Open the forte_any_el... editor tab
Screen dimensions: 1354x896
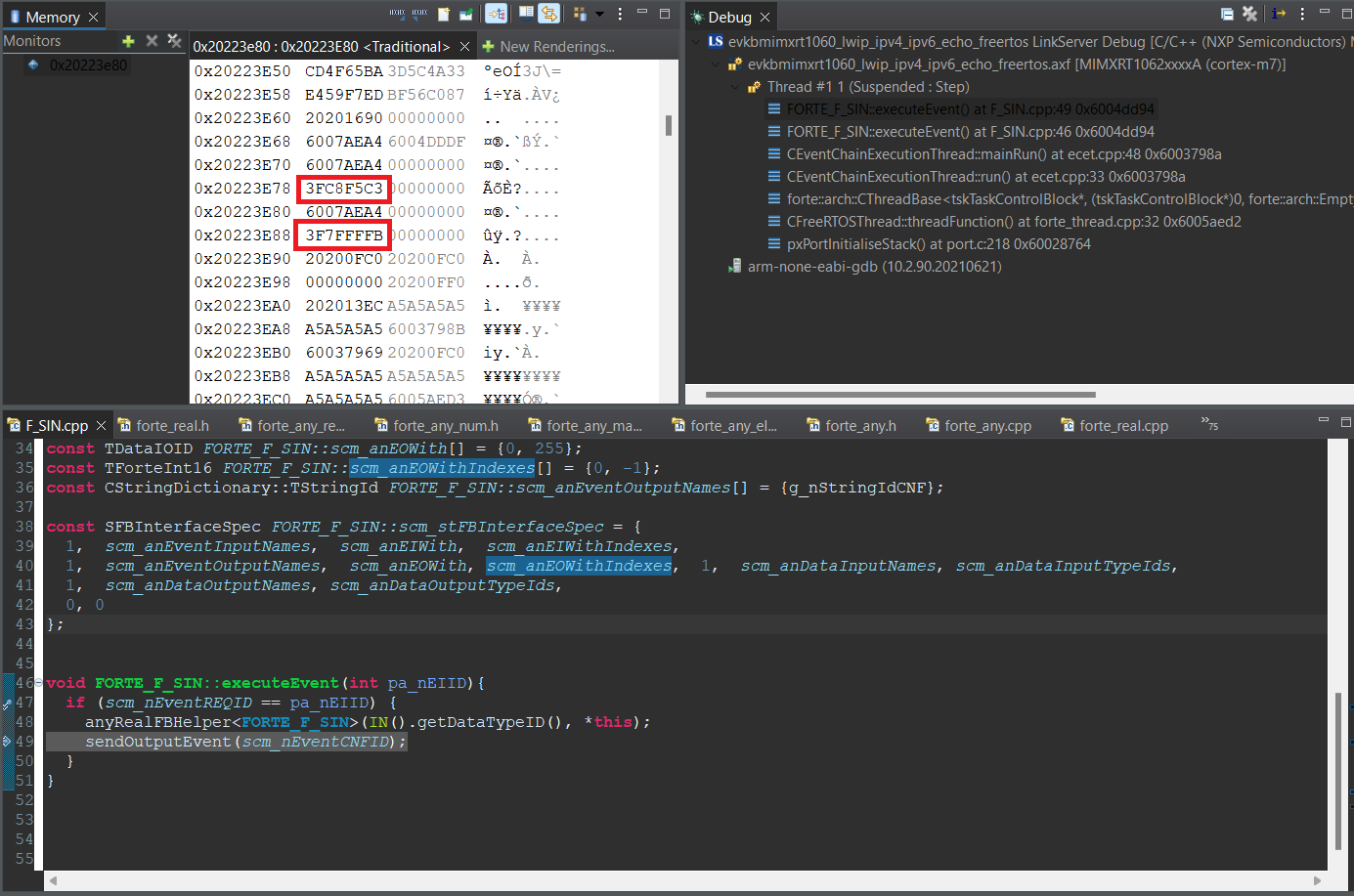pyautogui.click(x=724, y=426)
